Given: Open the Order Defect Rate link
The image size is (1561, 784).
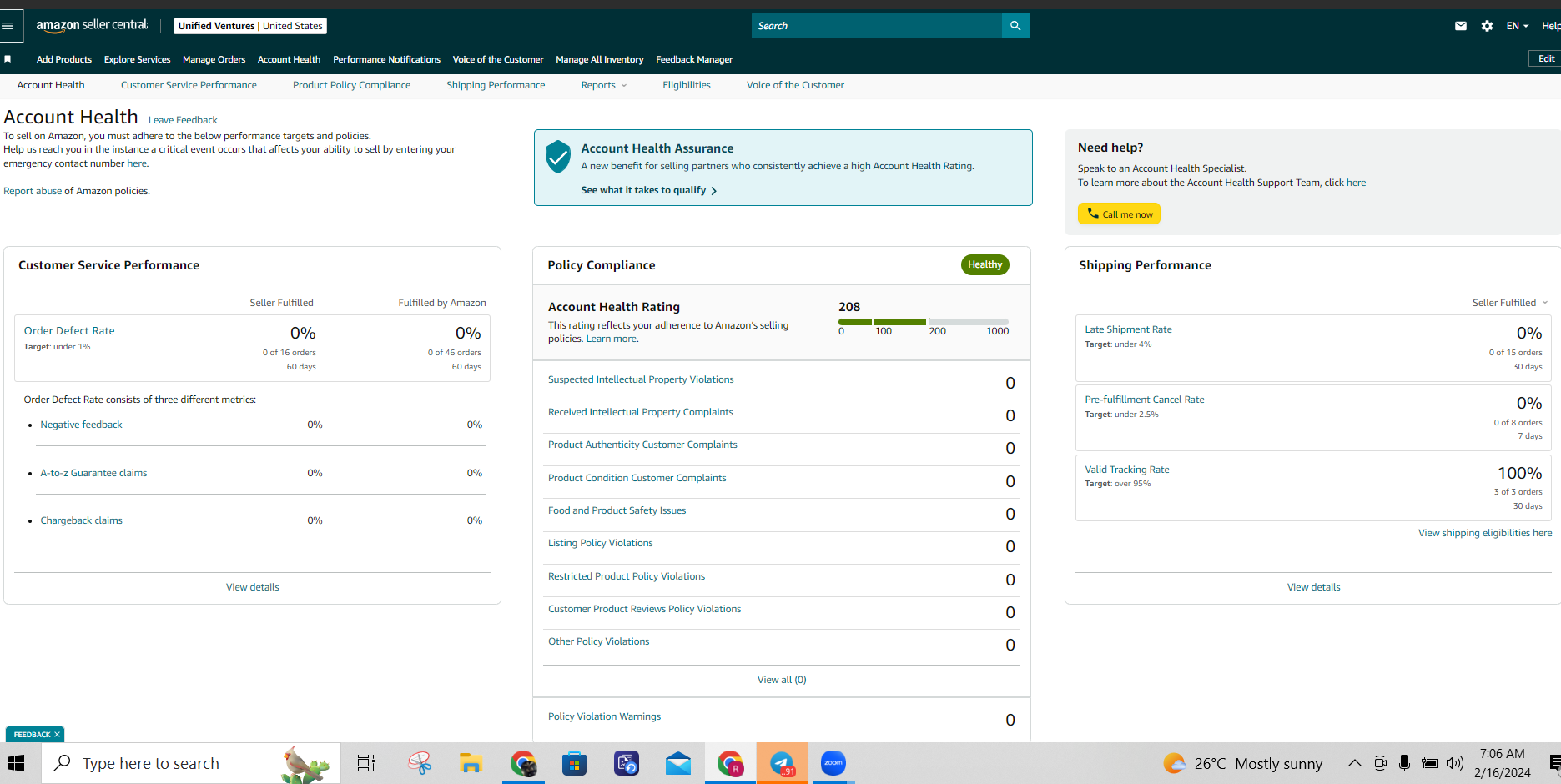Looking at the screenshot, I should click(x=69, y=331).
